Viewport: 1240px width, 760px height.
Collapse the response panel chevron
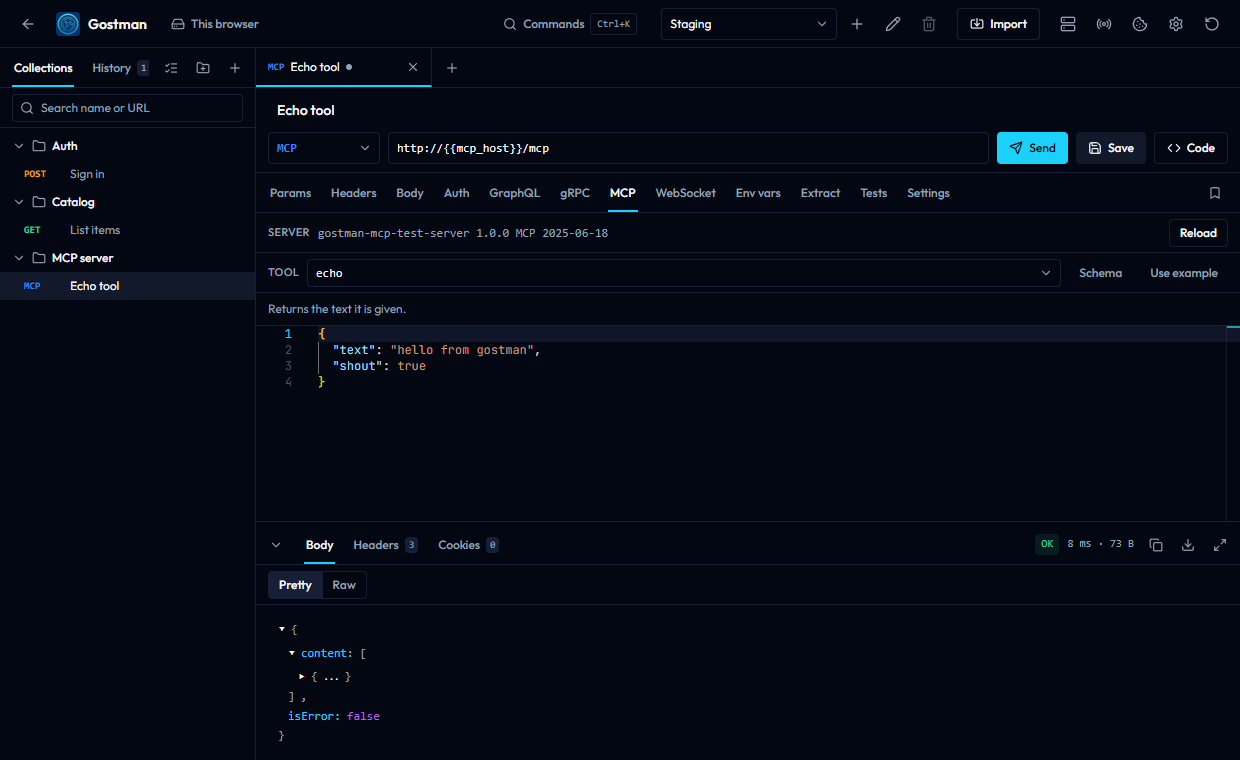(276, 545)
